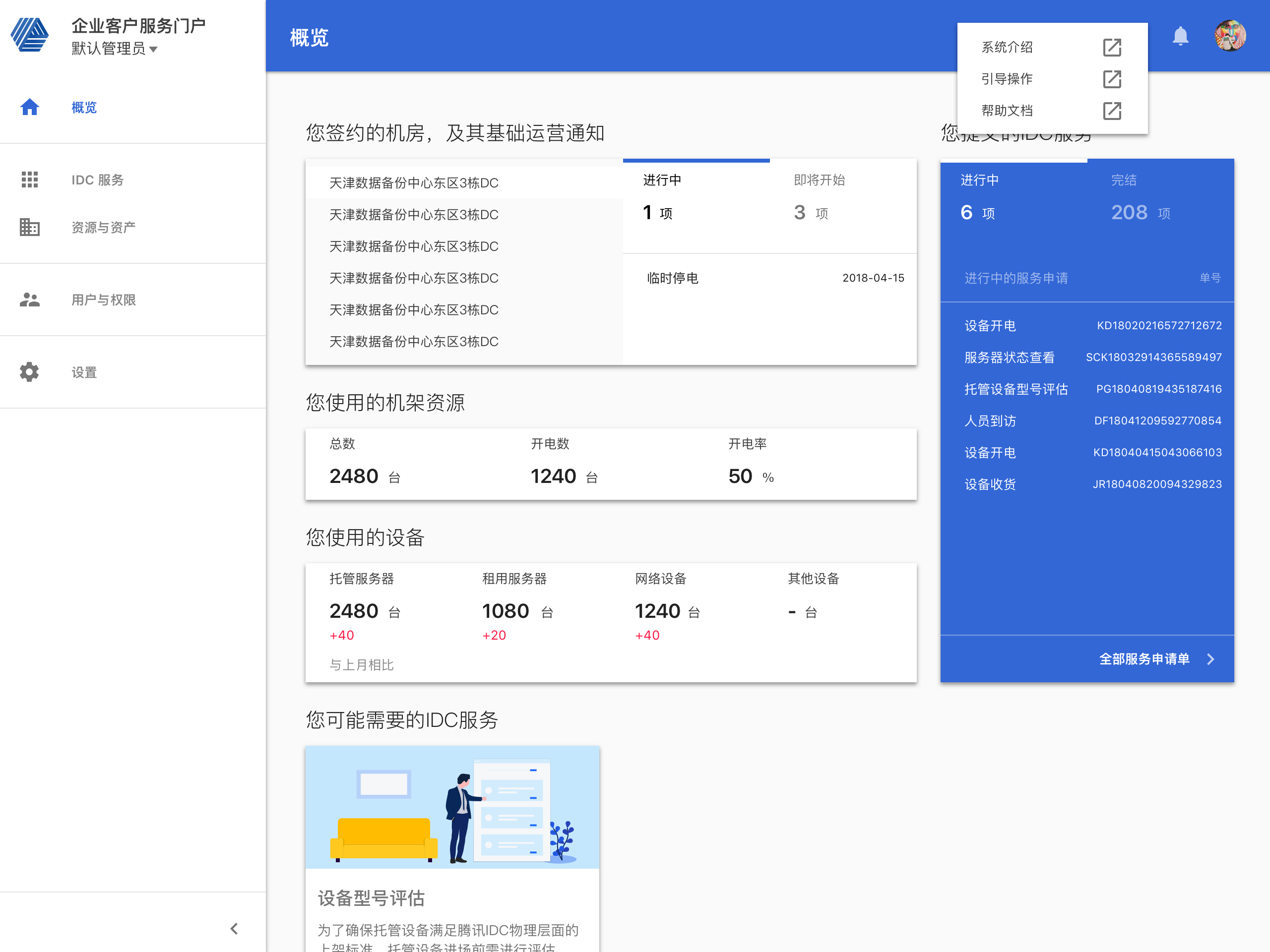
Task: Open order number SCK18032914365589497
Action: [1153, 357]
